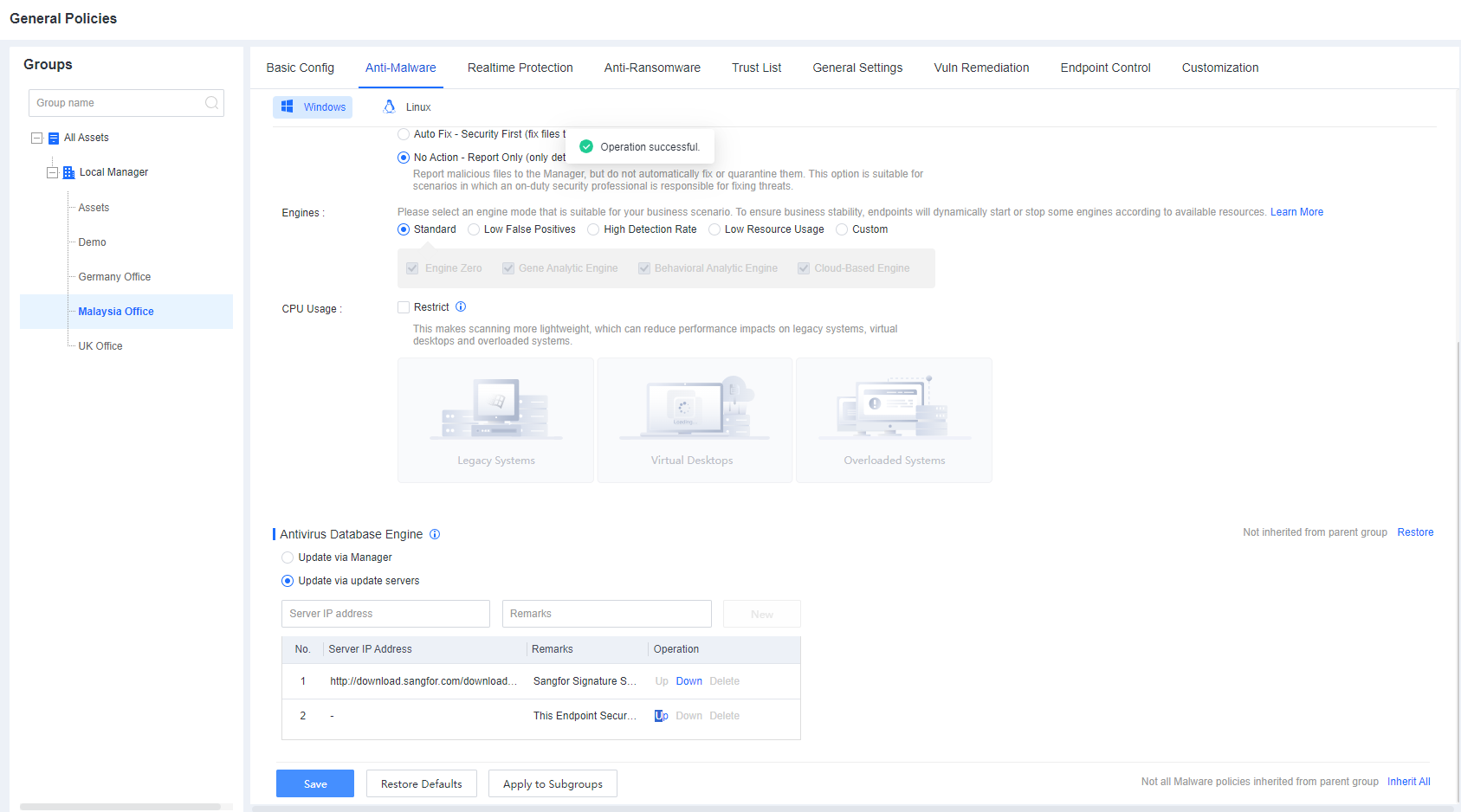
Task: Enable the Restrict CPU usage checkbox
Action: coord(404,307)
